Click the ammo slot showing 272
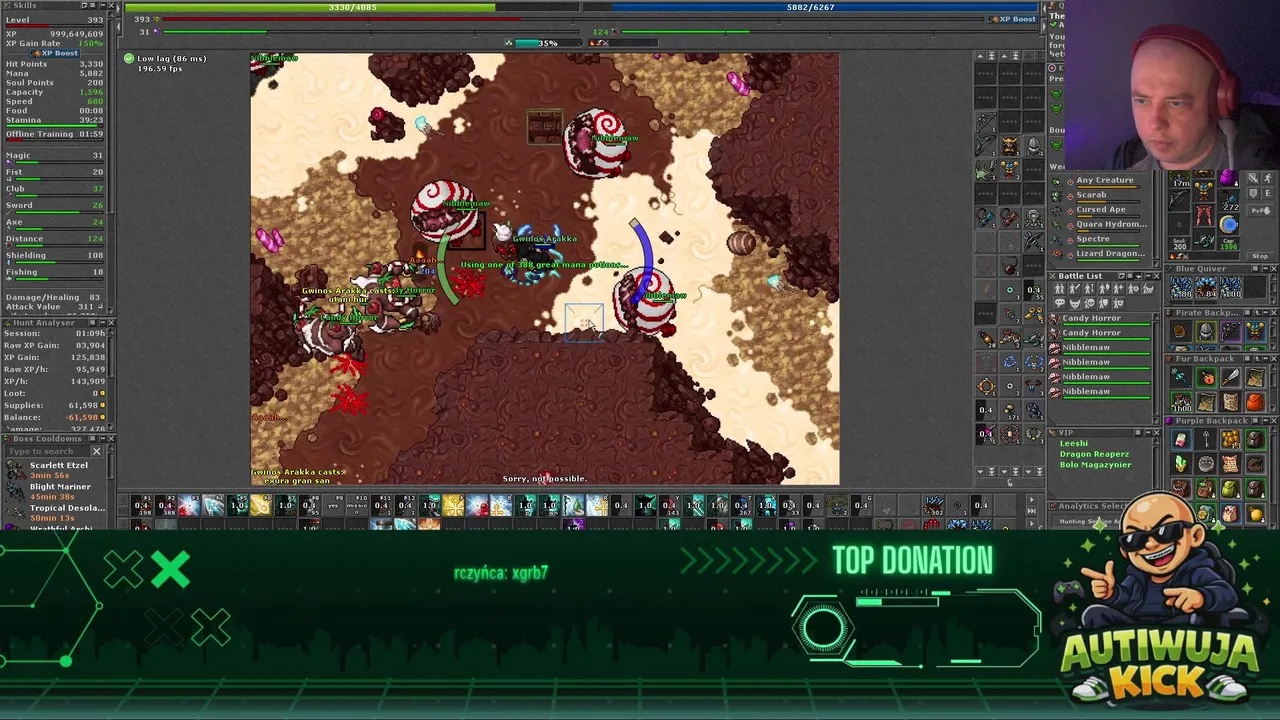The image size is (1280, 720). pos(1229,202)
